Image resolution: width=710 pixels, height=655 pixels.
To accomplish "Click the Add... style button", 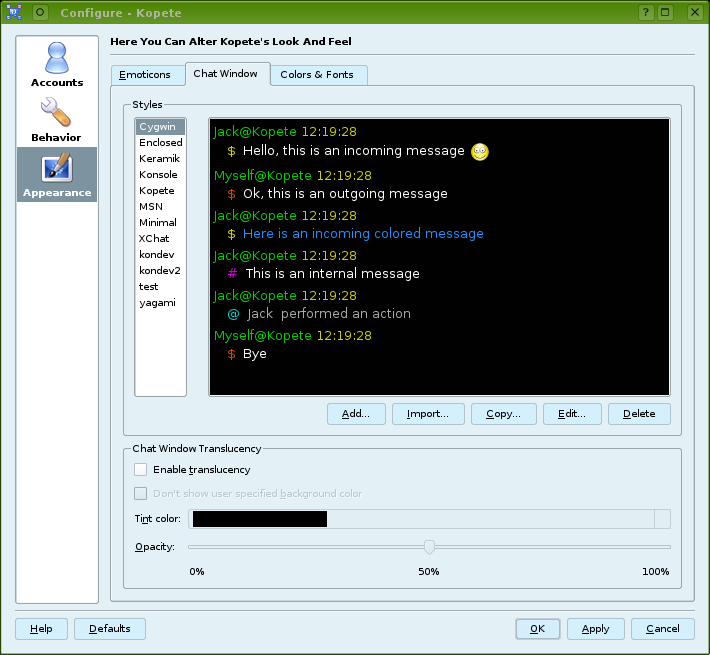I will [356, 414].
